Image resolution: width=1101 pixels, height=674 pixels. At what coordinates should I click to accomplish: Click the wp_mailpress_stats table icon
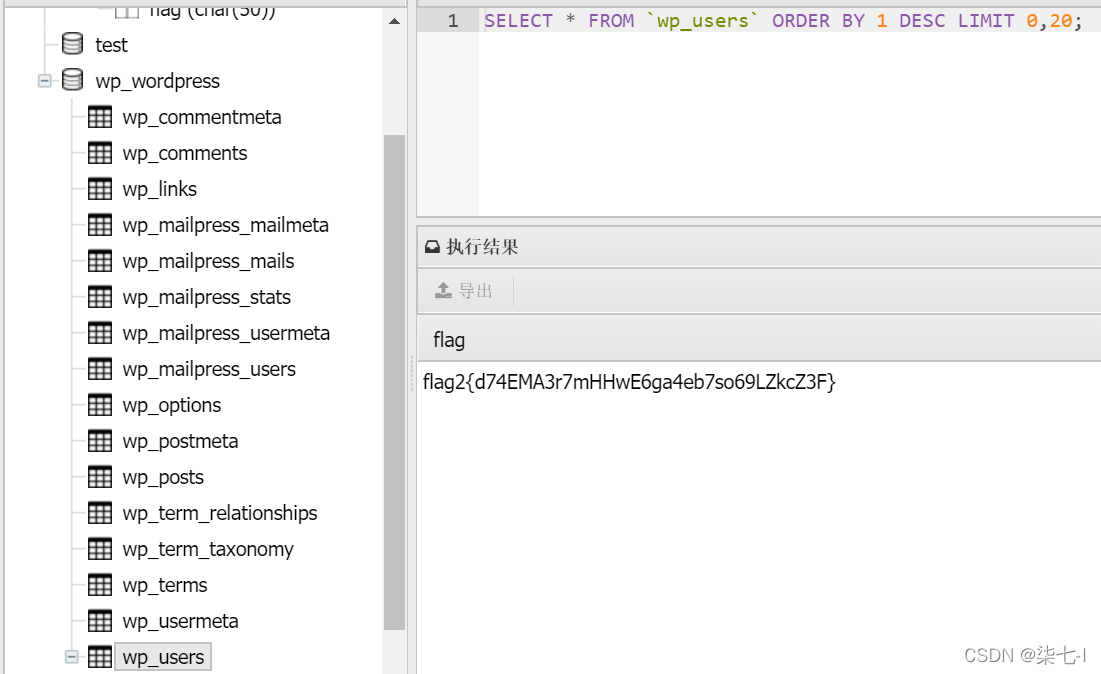click(100, 297)
